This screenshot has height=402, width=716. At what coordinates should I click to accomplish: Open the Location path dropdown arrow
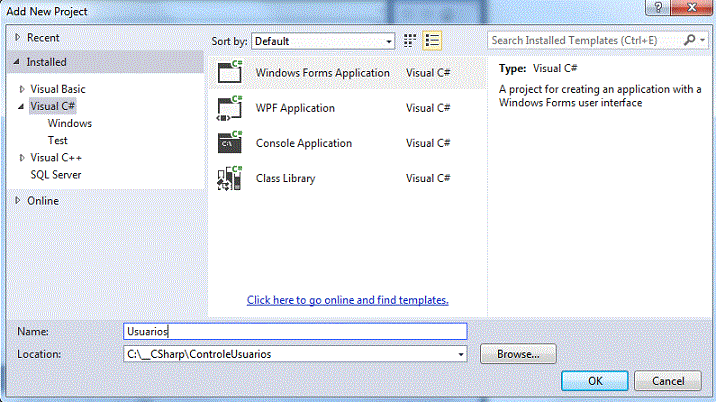click(461, 354)
